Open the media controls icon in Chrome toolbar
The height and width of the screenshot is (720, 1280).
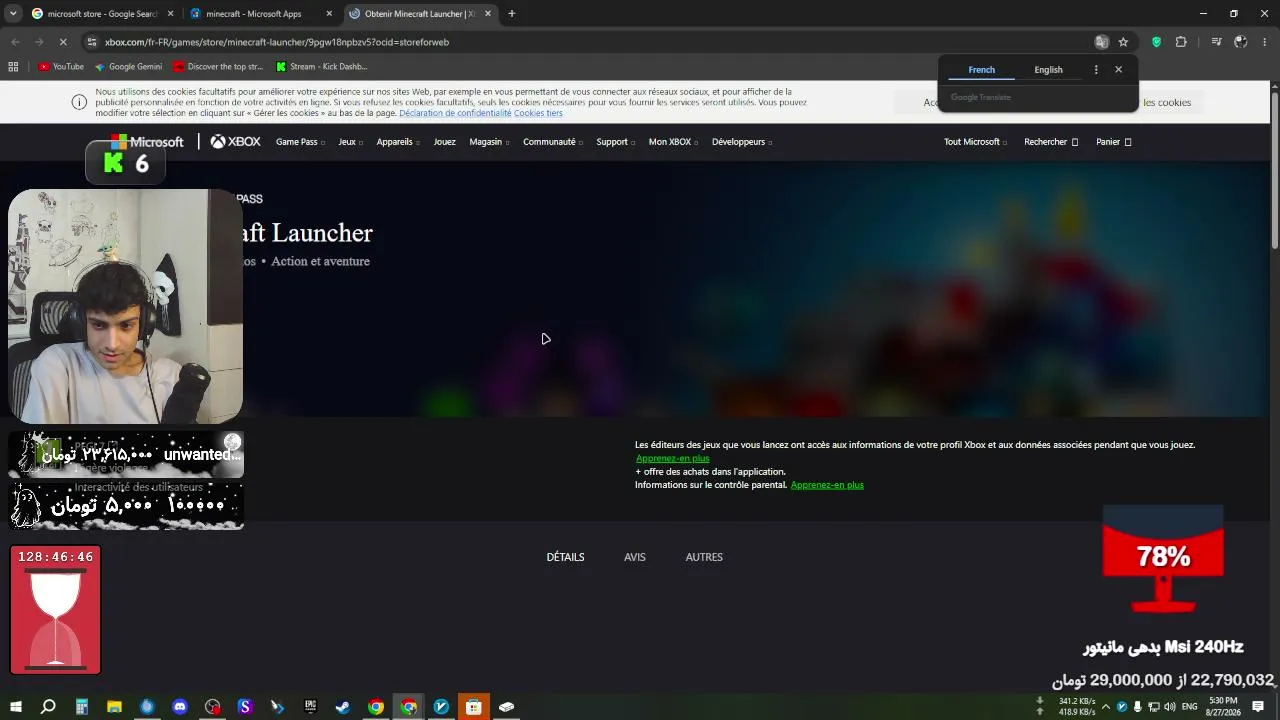point(1216,42)
